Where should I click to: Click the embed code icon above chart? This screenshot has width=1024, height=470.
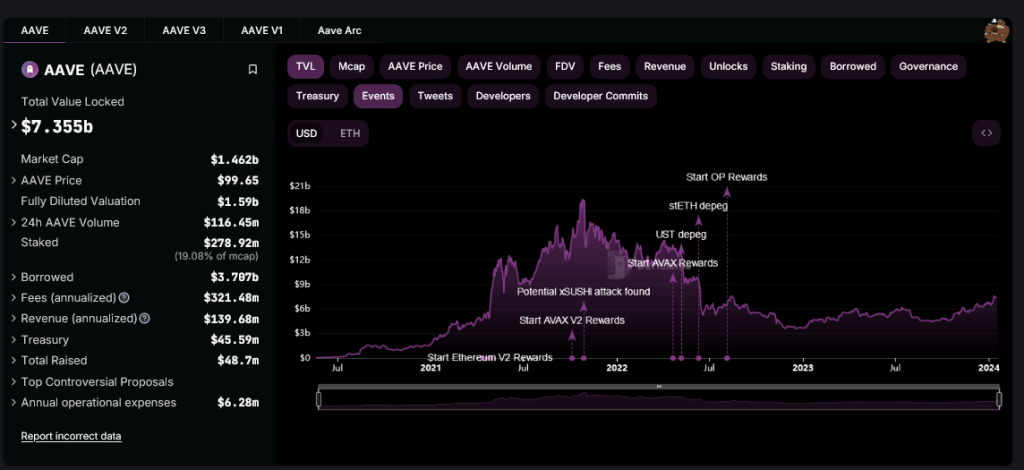(x=986, y=133)
